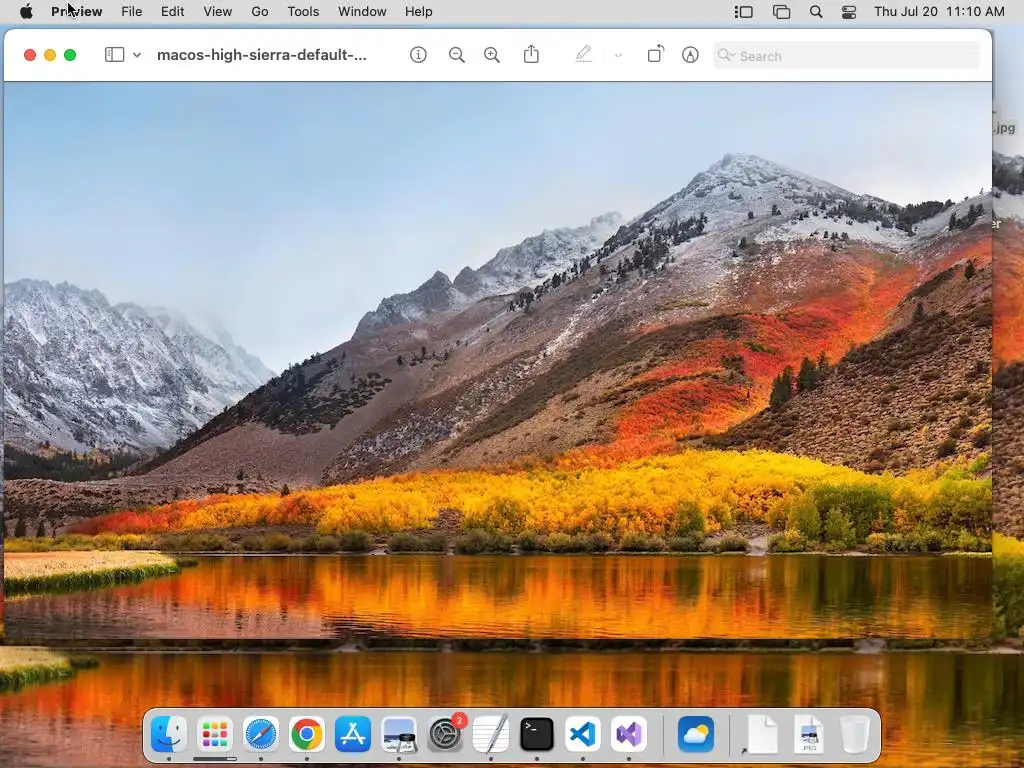Click the screen mirroring menu bar icon

781,12
